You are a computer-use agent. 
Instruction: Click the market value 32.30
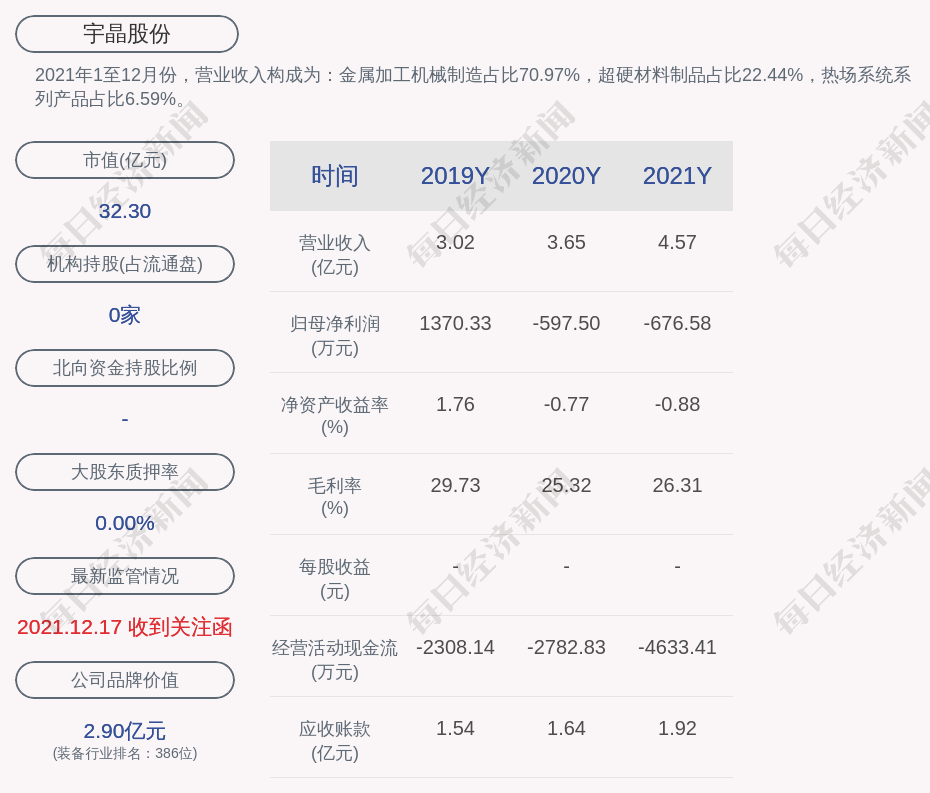point(125,211)
